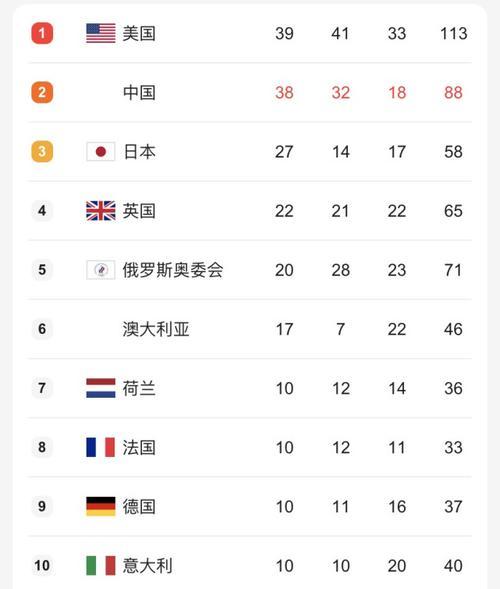Click the yellow rank 3 badge

click(42, 151)
